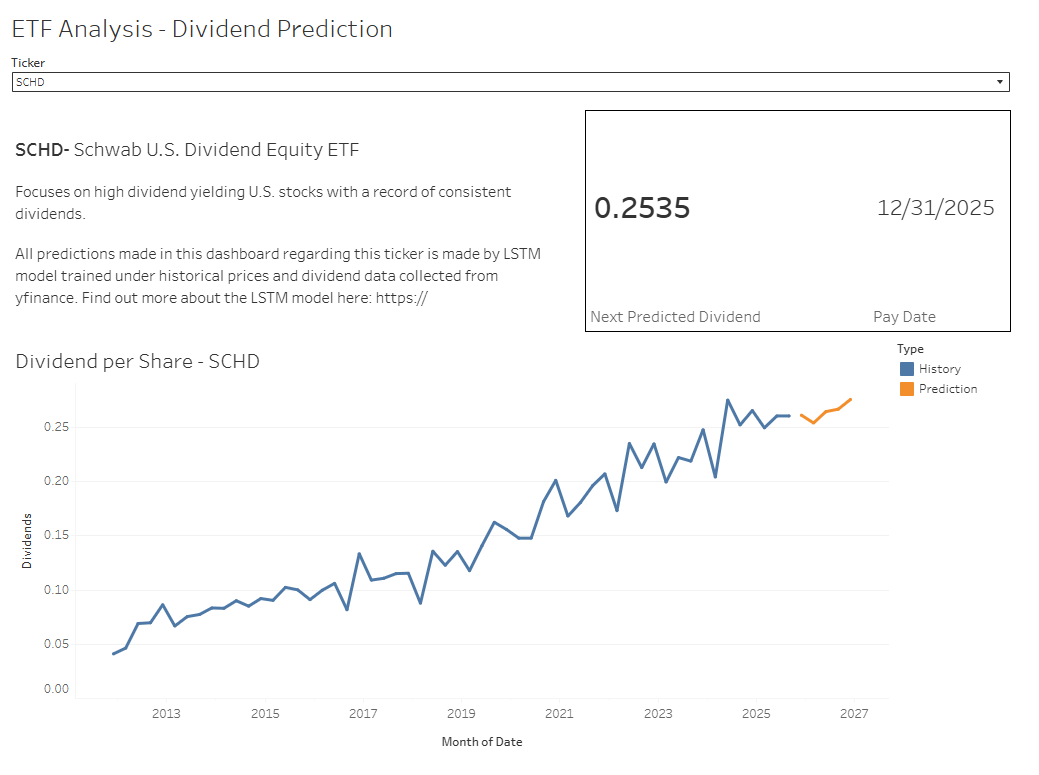
Task: Highlight the History series in the legend
Action: point(939,368)
